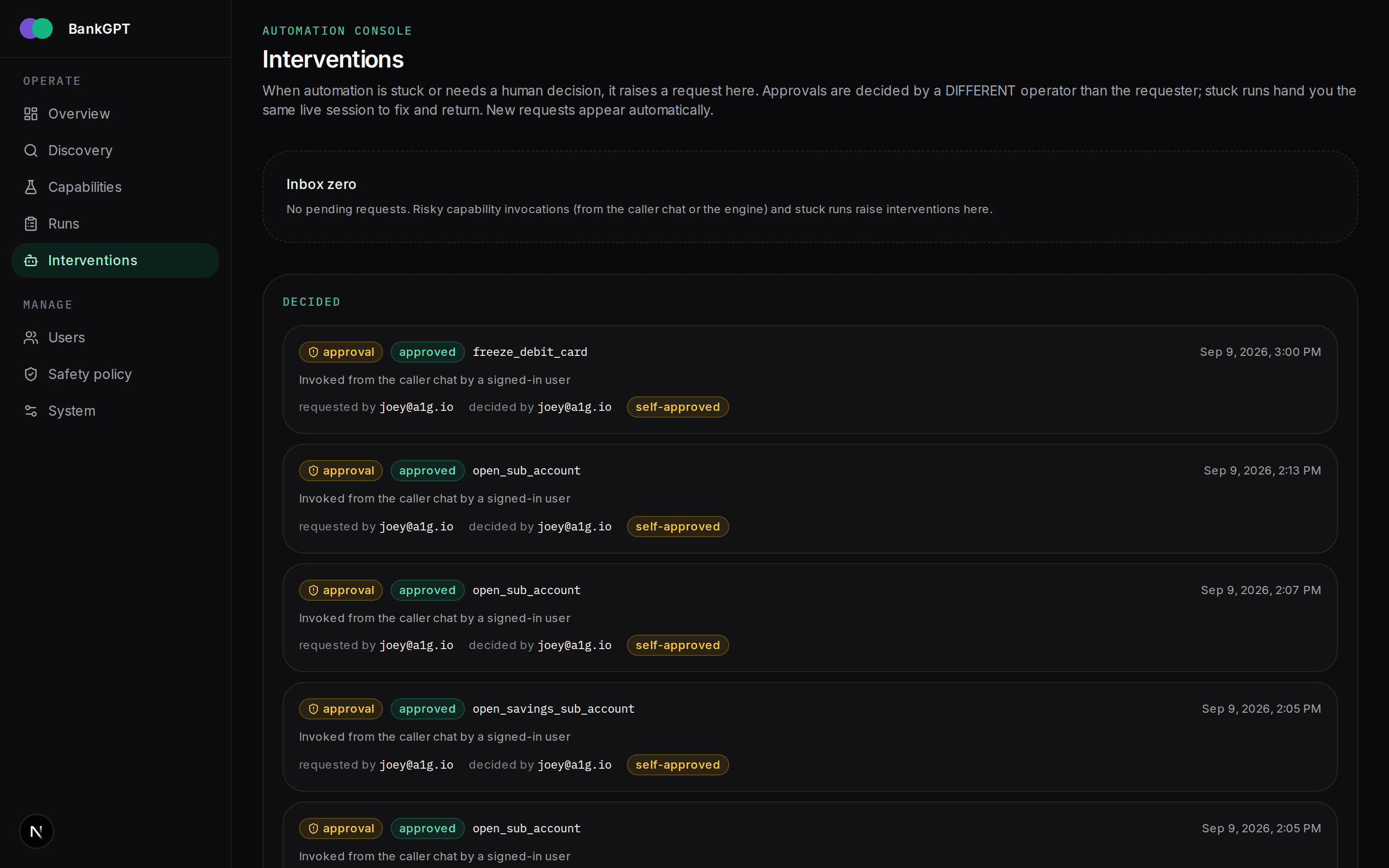Open Runs using its clipboard icon
Screen dimensions: 1389x868
31,224
